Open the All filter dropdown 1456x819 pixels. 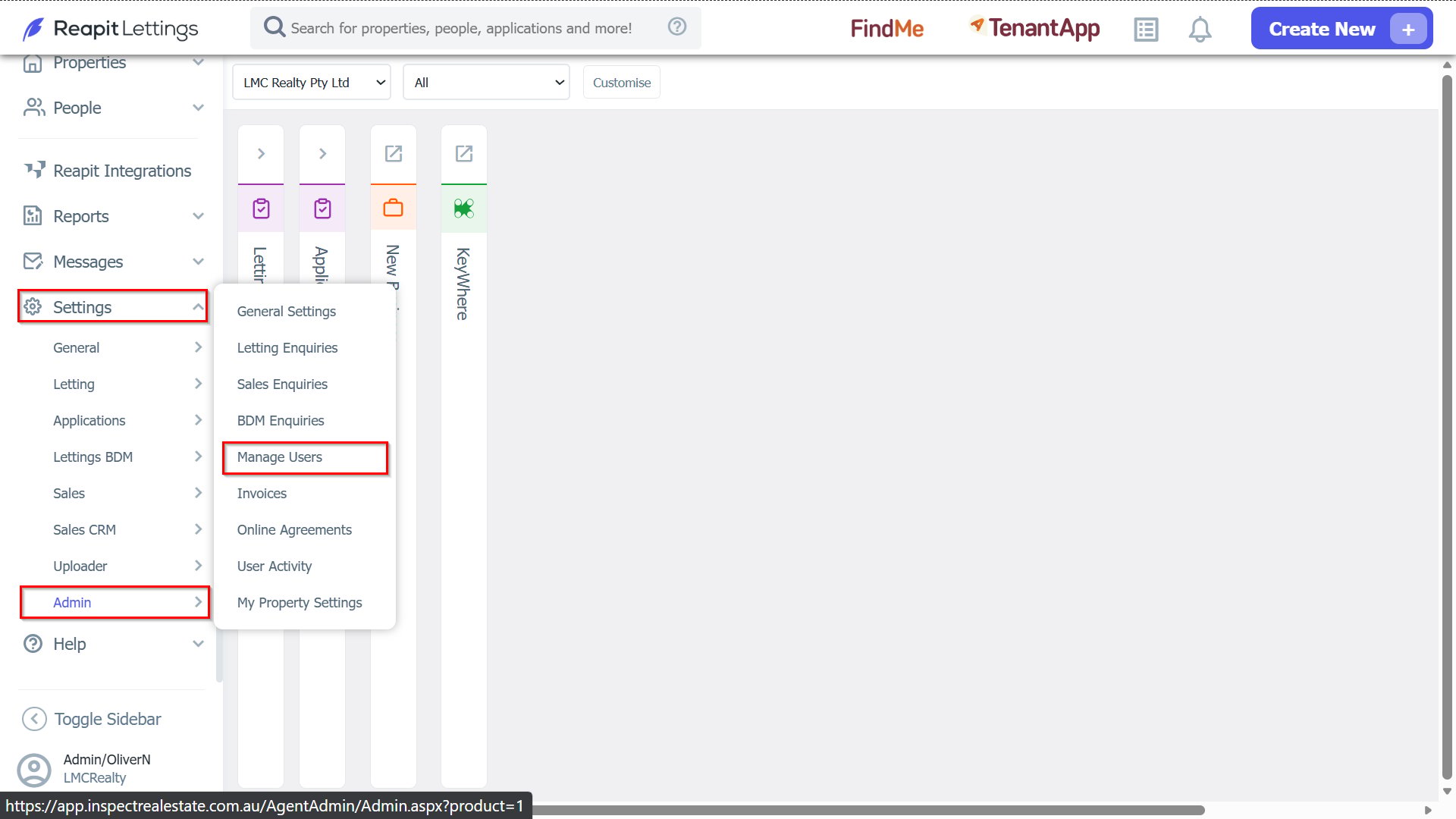[x=487, y=83]
